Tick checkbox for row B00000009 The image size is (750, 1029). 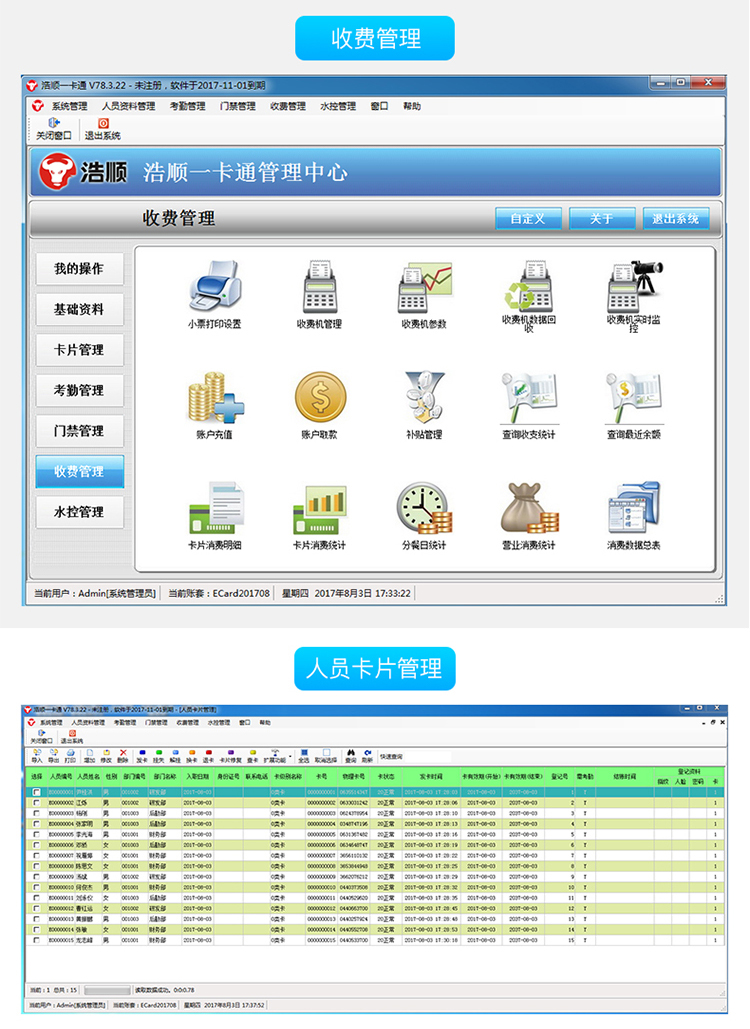click(x=36, y=877)
